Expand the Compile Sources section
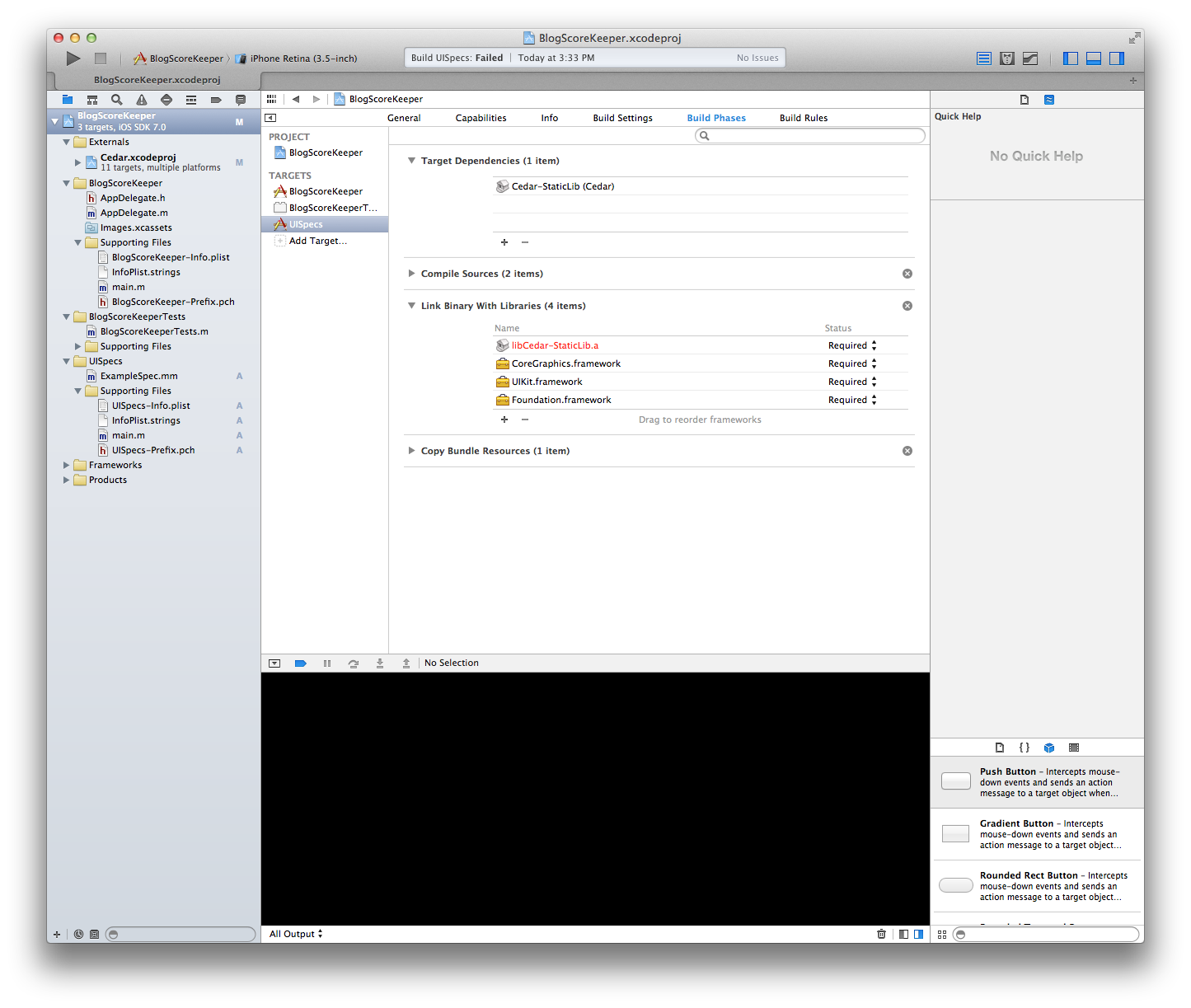The width and height of the screenshot is (1191, 1008). point(411,274)
